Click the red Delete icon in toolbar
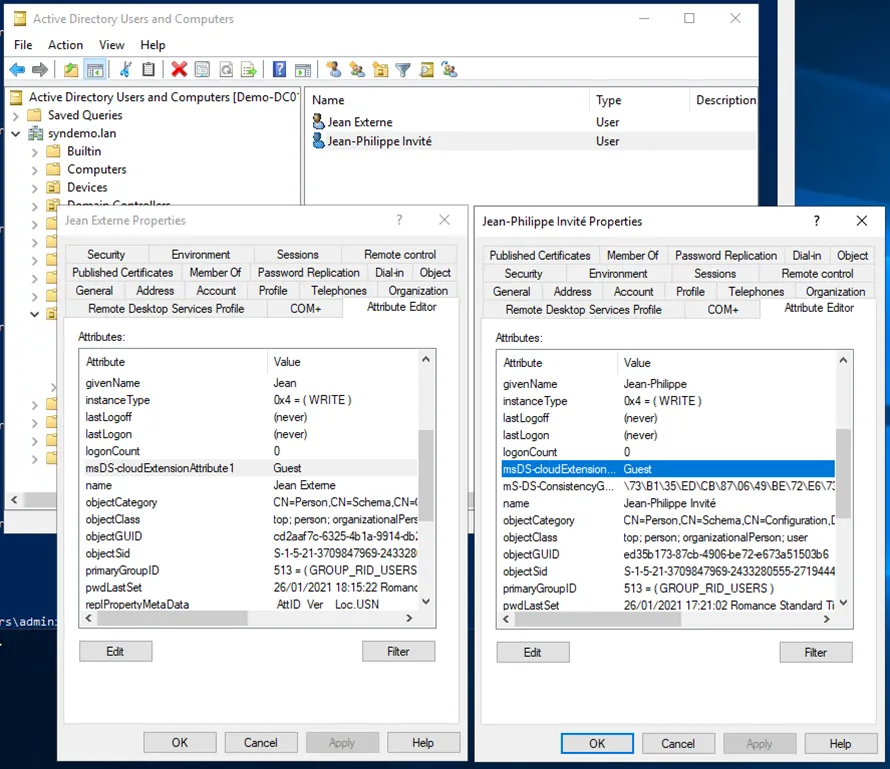The image size is (890, 769). tap(179, 69)
